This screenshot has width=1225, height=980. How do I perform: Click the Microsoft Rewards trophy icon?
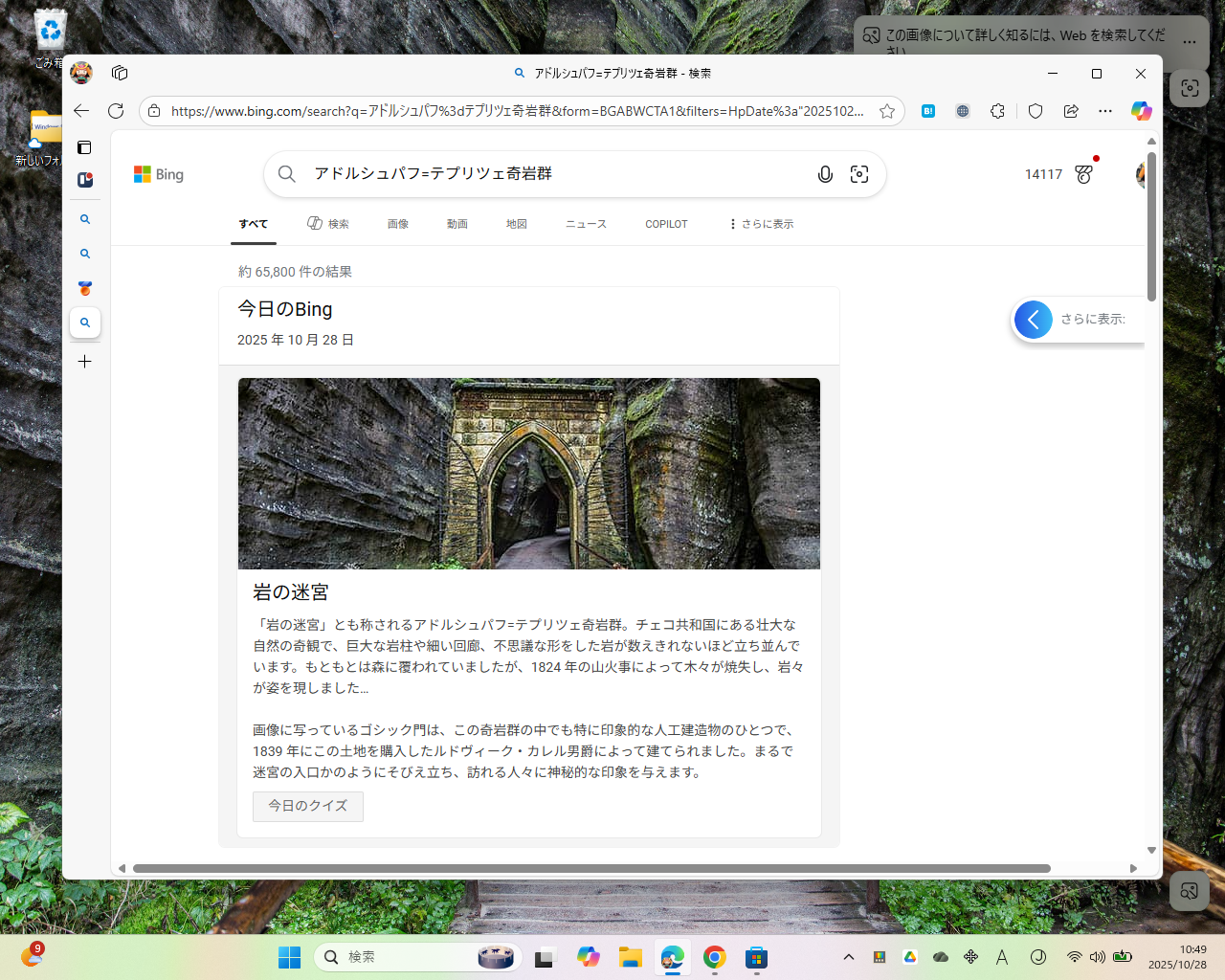[1082, 174]
